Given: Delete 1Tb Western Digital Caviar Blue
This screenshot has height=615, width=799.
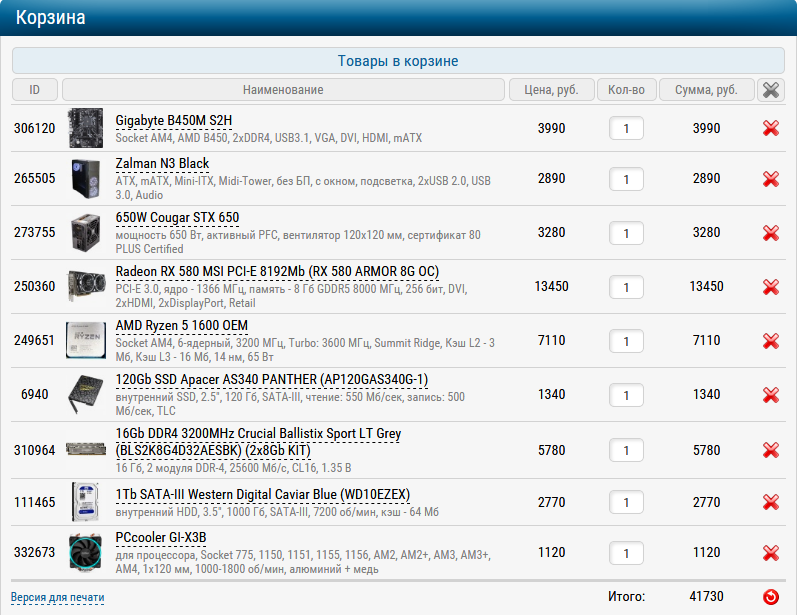Looking at the screenshot, I should pos(770,502).
